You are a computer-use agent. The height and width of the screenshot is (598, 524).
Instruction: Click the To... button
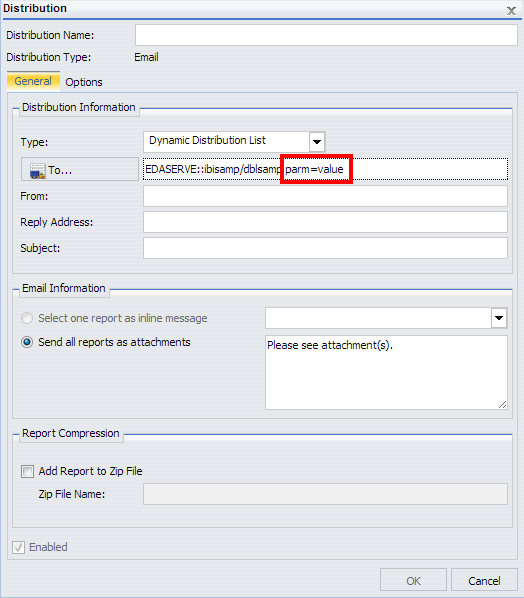[x=80, y=169]
